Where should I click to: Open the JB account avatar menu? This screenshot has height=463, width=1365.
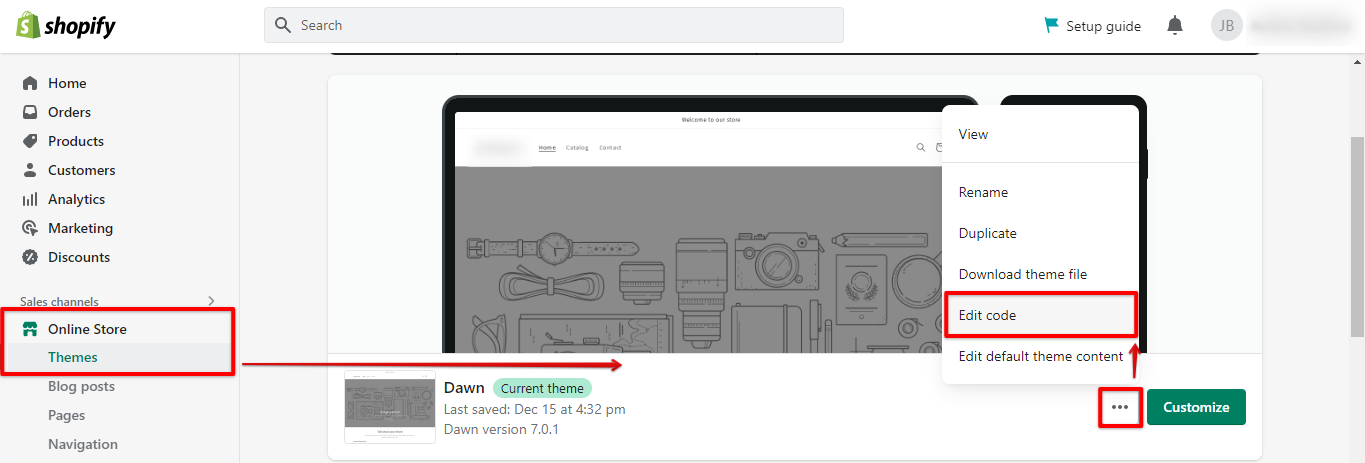pos(1227,25)
